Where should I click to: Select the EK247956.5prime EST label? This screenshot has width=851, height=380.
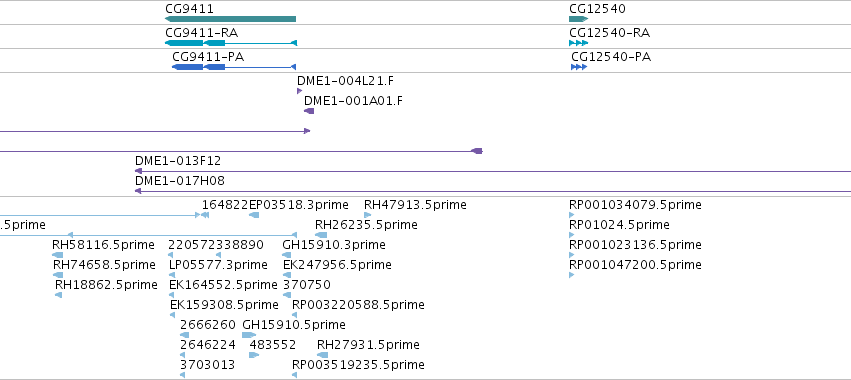tap(337, 264)
